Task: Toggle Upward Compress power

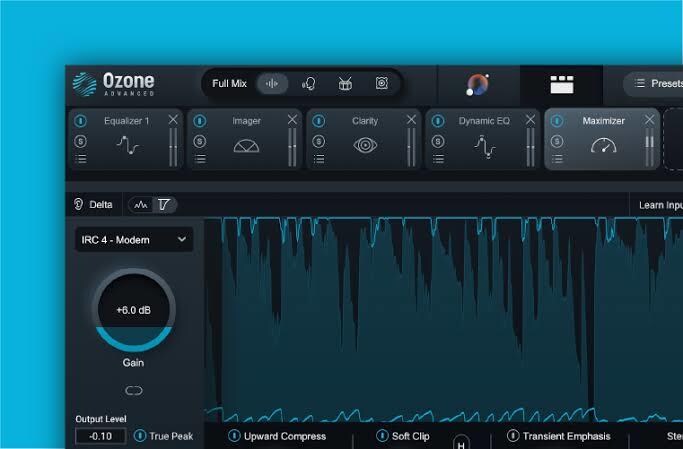Action: click(x=234, y=435)
